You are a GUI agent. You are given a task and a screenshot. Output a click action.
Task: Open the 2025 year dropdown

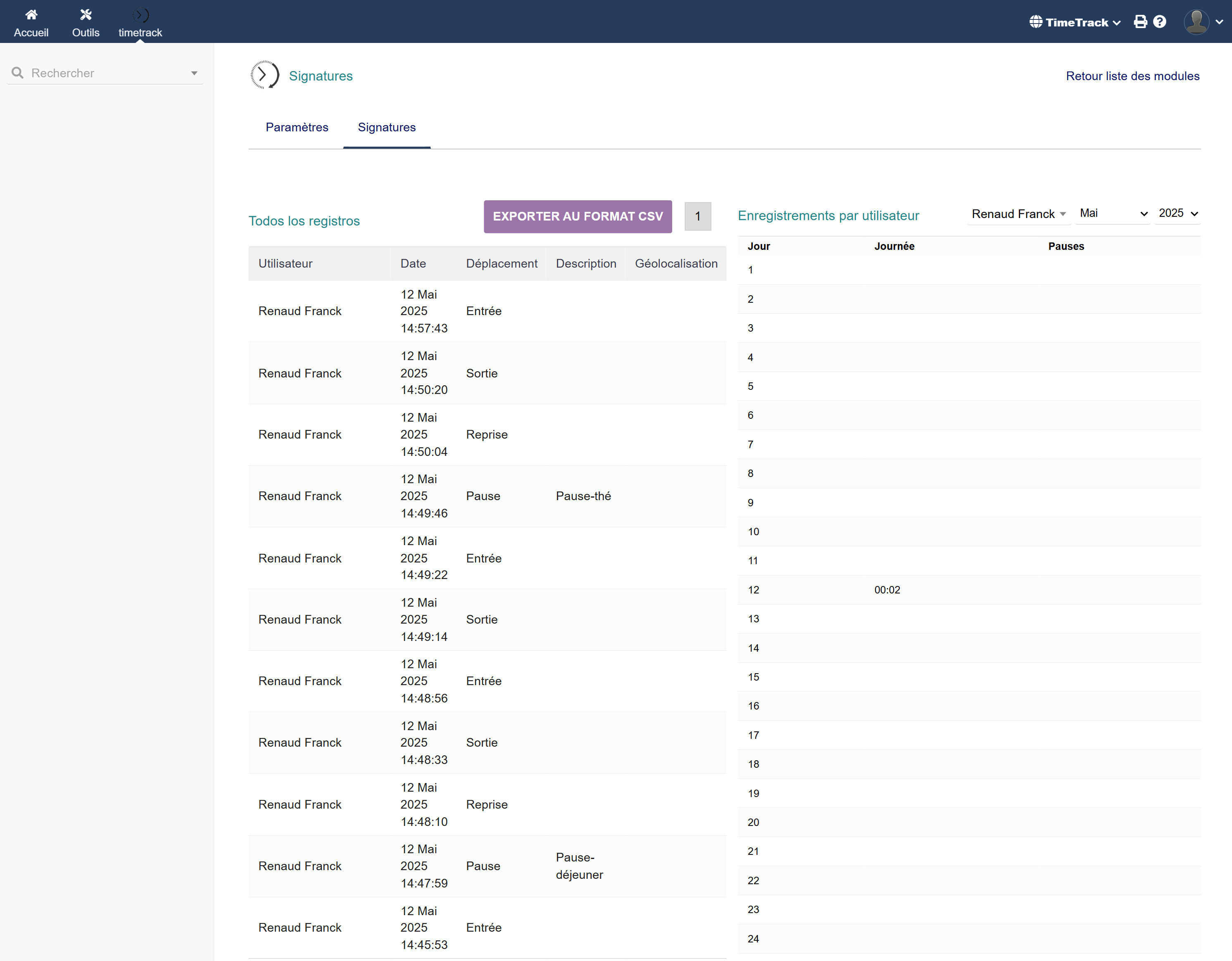(x=1177, y=214)
